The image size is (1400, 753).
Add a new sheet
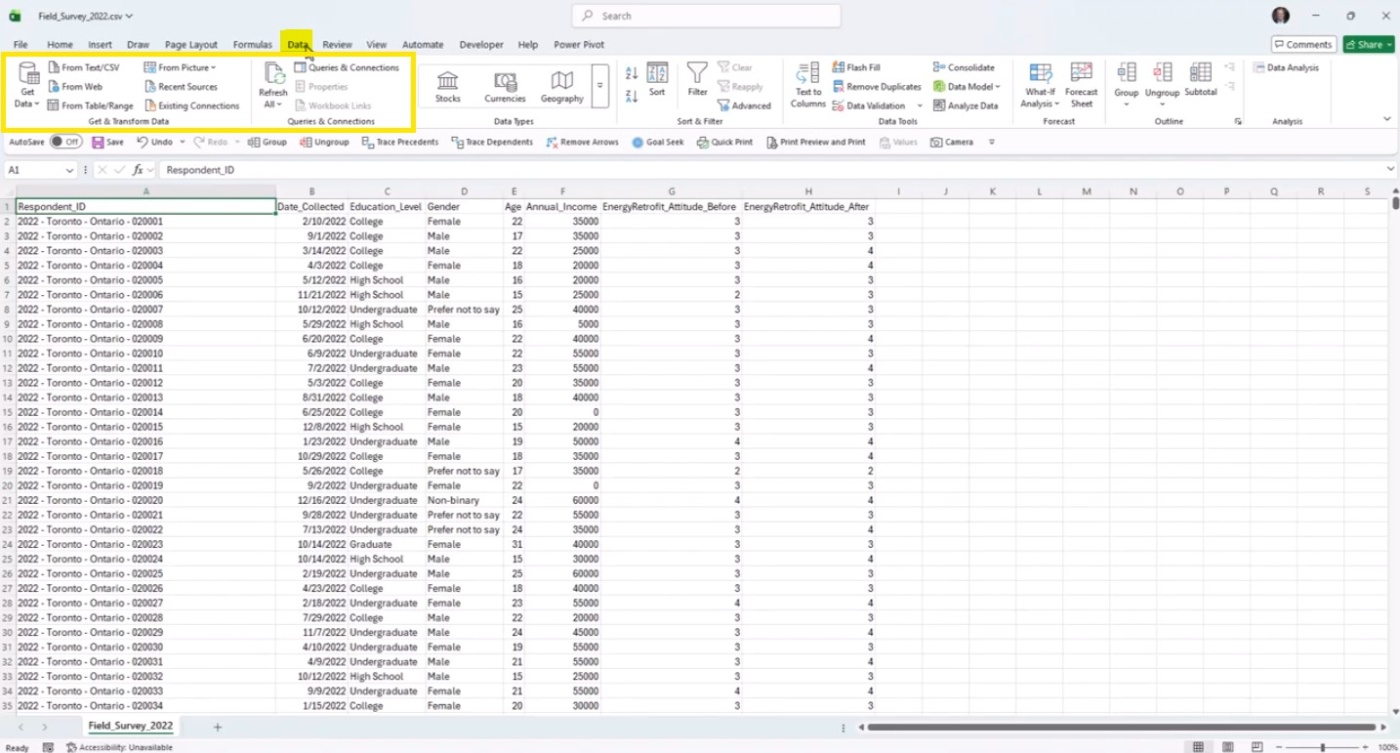[x=217, y=727]
